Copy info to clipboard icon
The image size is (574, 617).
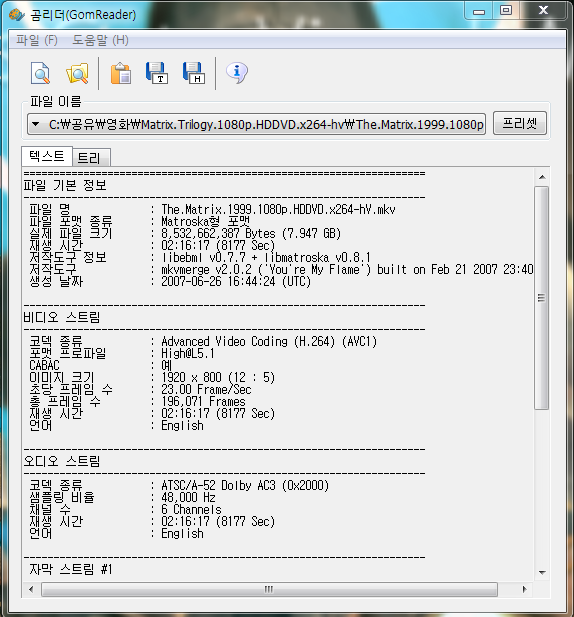click(x=121, y=73)
